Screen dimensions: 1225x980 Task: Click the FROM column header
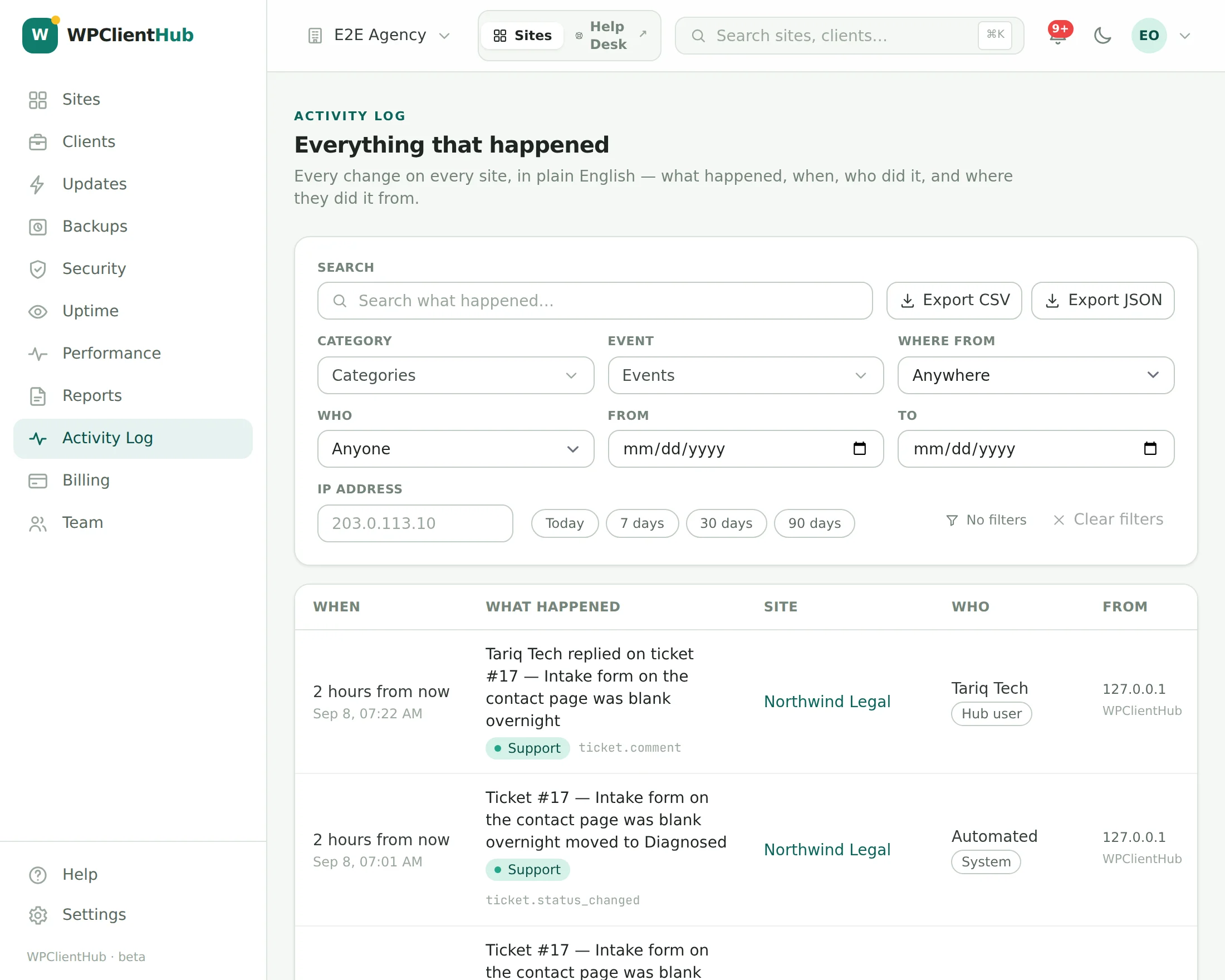[1125, 607]
